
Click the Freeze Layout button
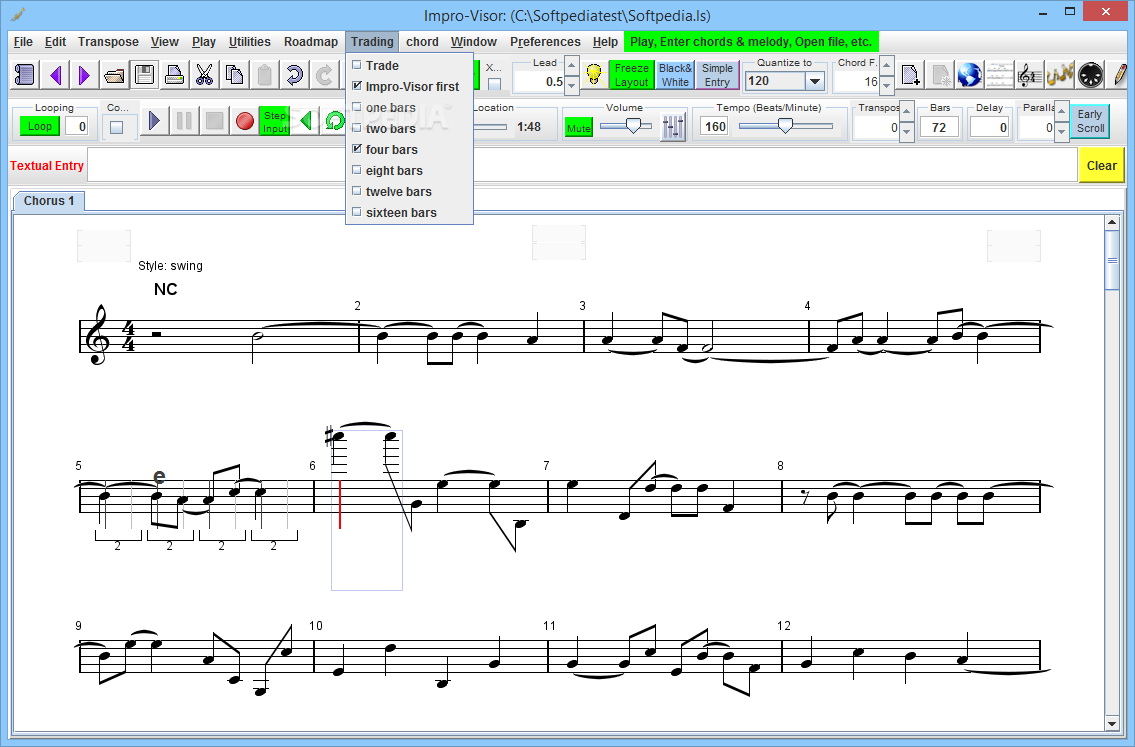[632, 75]
